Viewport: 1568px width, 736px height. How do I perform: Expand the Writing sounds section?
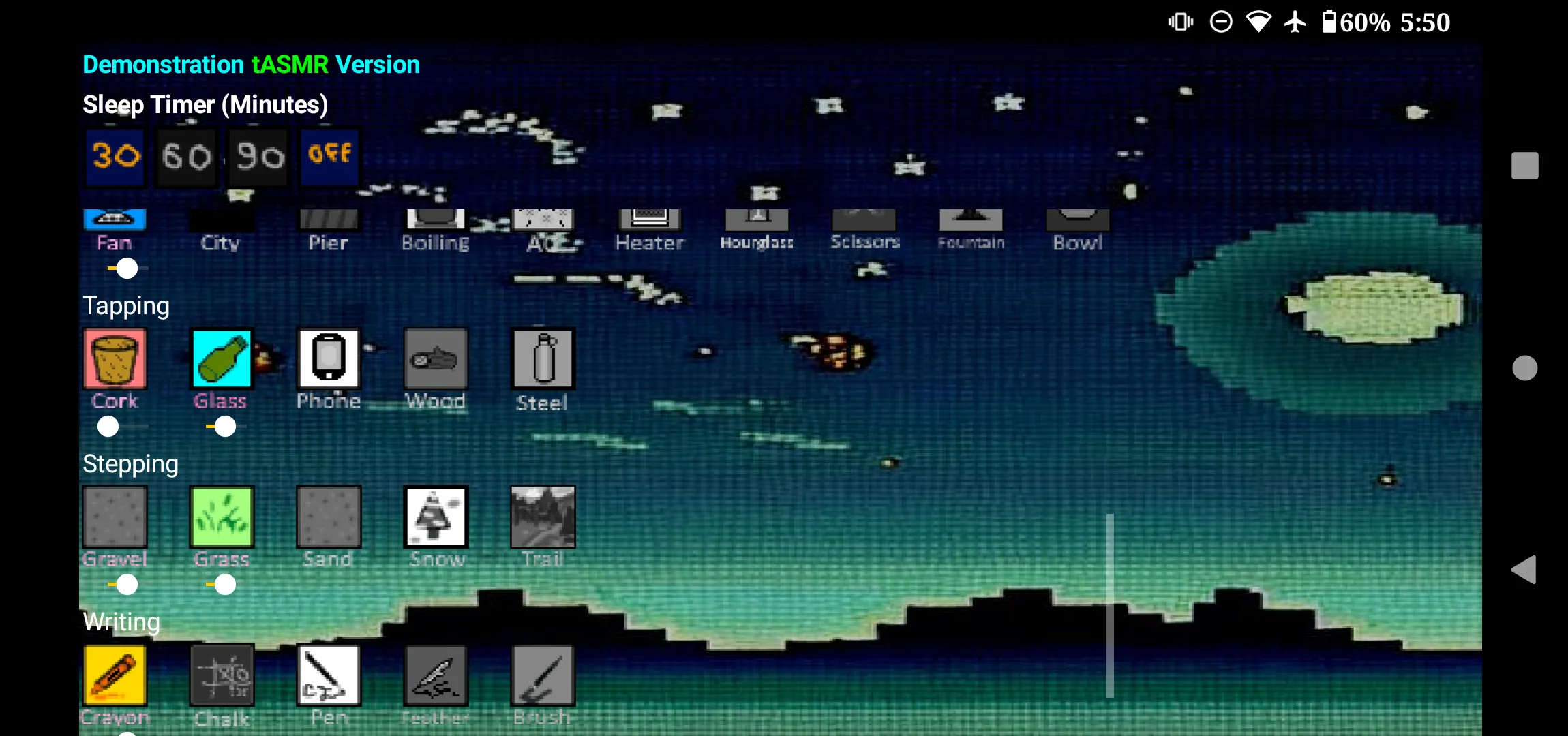pos(120,623)
